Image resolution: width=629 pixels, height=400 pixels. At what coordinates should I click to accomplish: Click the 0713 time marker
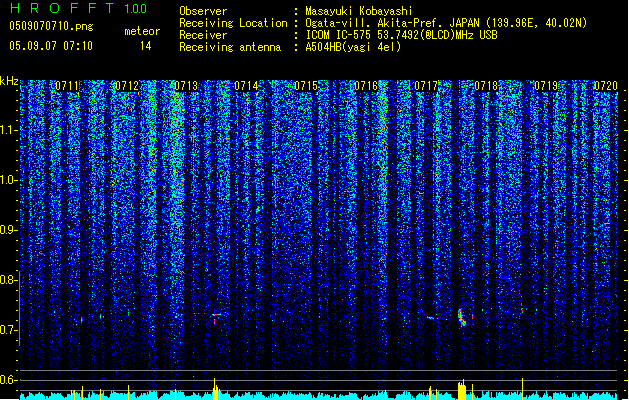coord(186,86)
